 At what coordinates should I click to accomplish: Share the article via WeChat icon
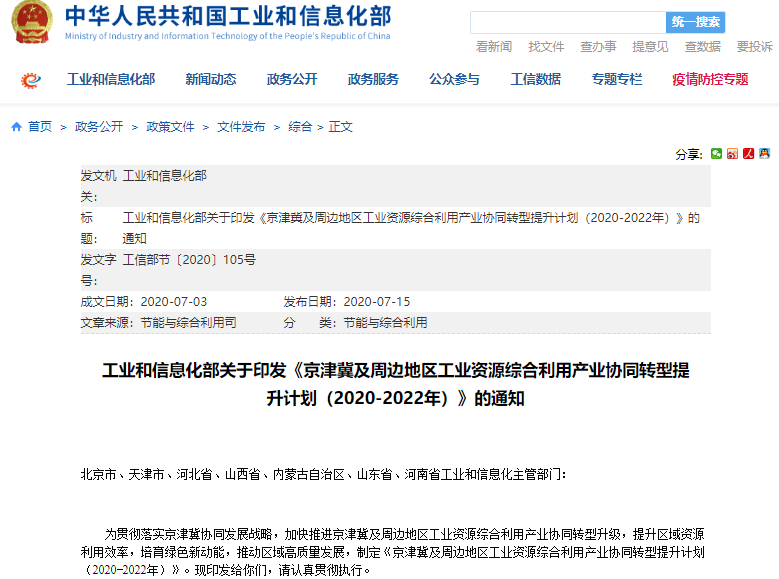click(716, 153)
